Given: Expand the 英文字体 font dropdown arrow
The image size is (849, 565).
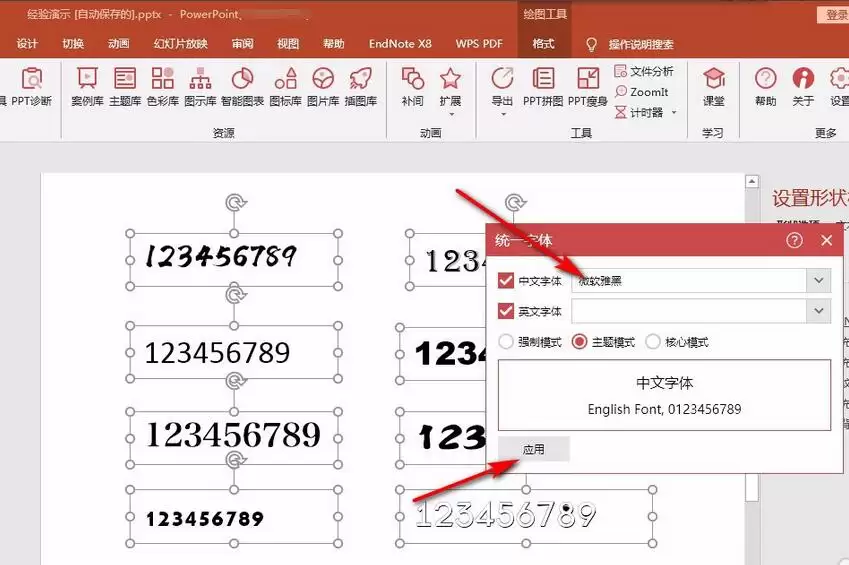Looking at the screenshot, I should coord(819,311).
